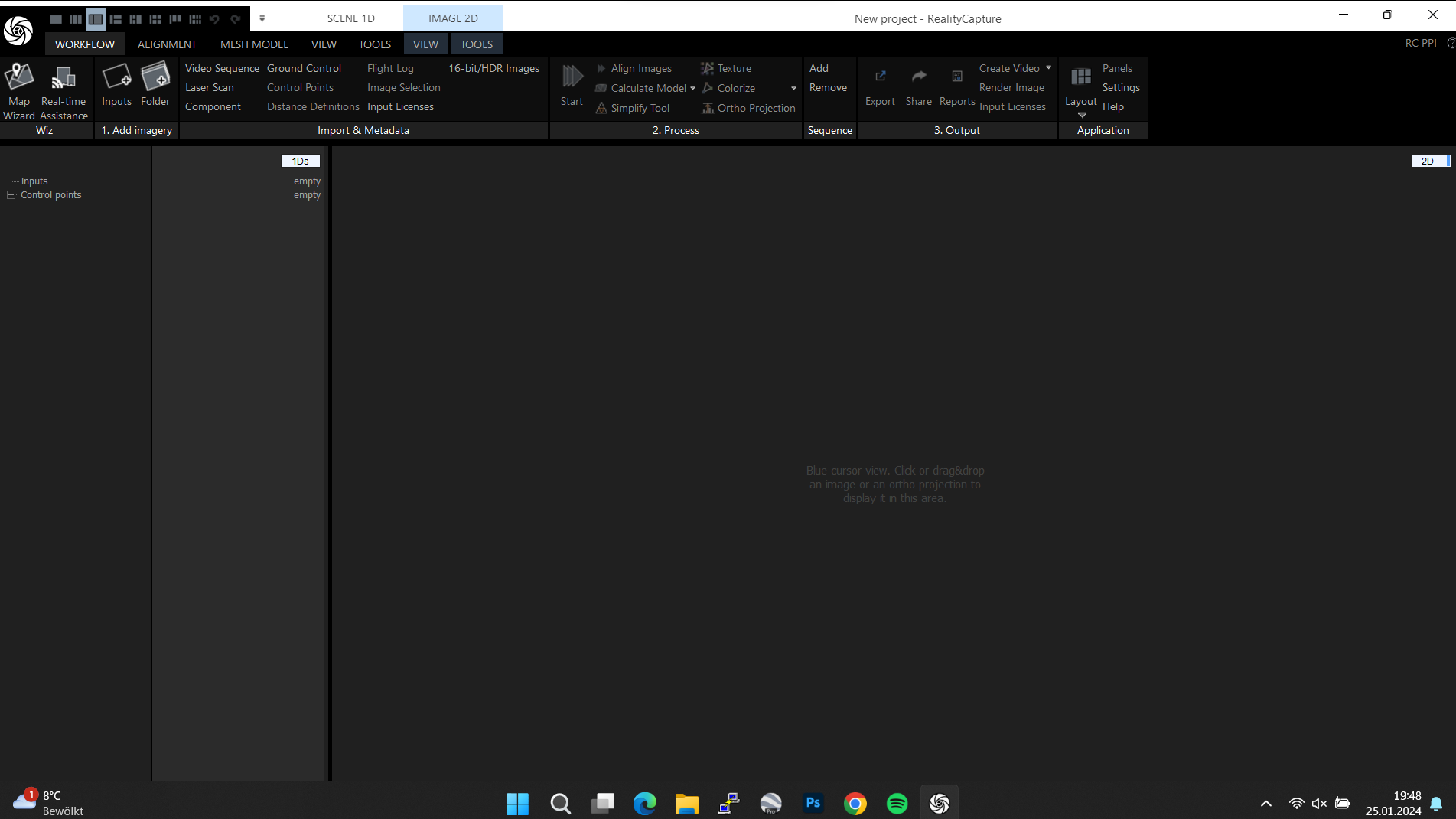This screenshot has height=819, width=1456.
Task: Click the Colorize button
Action: click(x=728, y=88)
